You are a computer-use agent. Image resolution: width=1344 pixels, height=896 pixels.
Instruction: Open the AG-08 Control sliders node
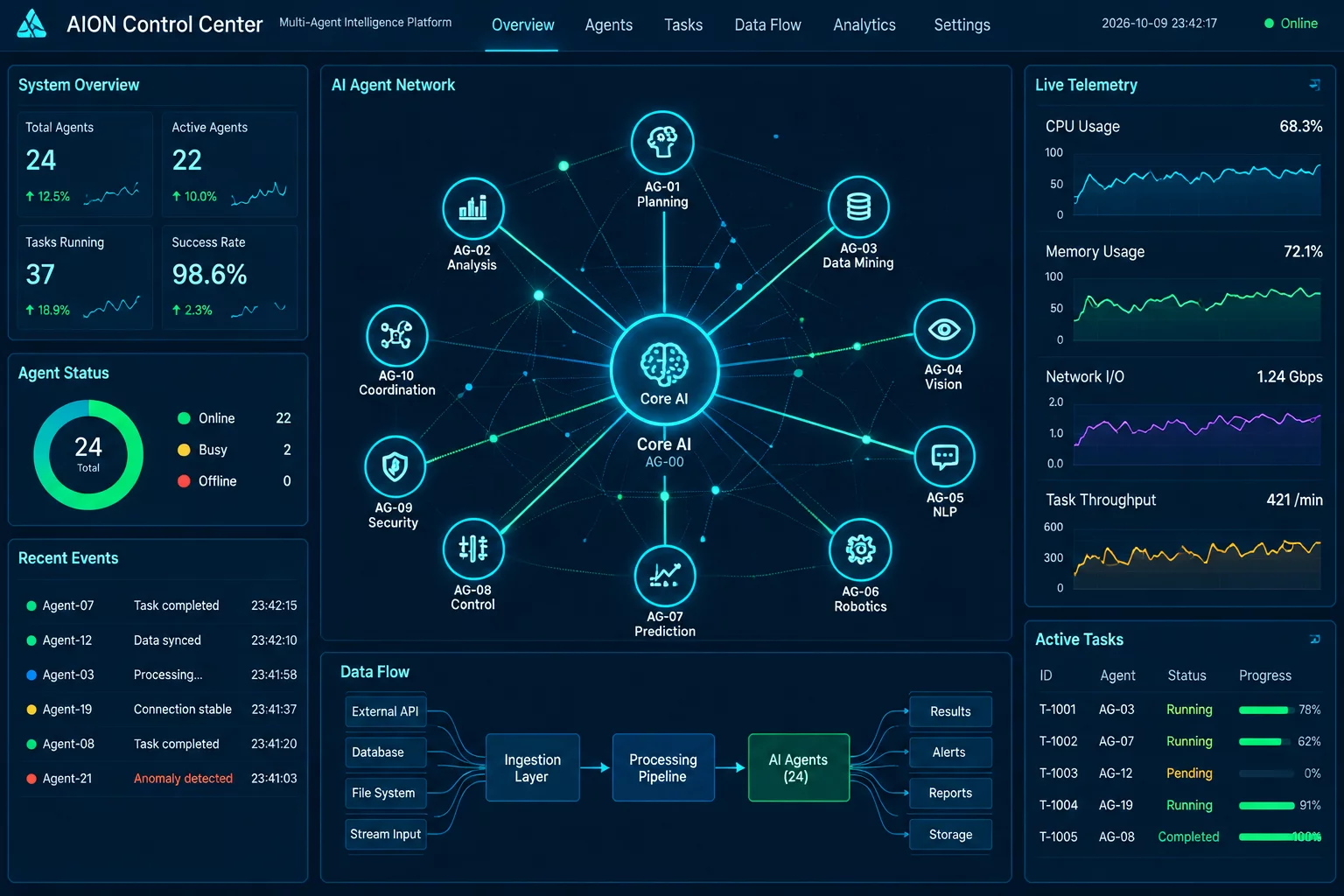point(473,549)
